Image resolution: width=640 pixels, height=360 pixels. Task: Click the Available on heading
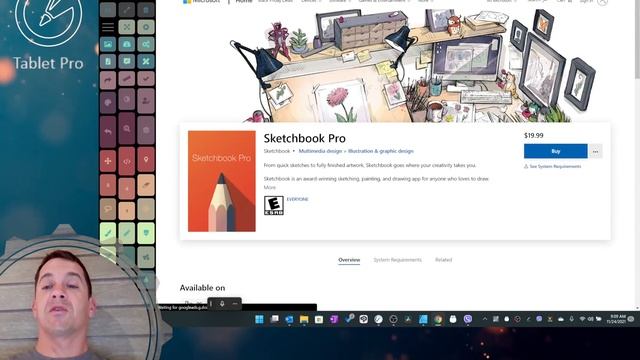click(x=202, y=288)
